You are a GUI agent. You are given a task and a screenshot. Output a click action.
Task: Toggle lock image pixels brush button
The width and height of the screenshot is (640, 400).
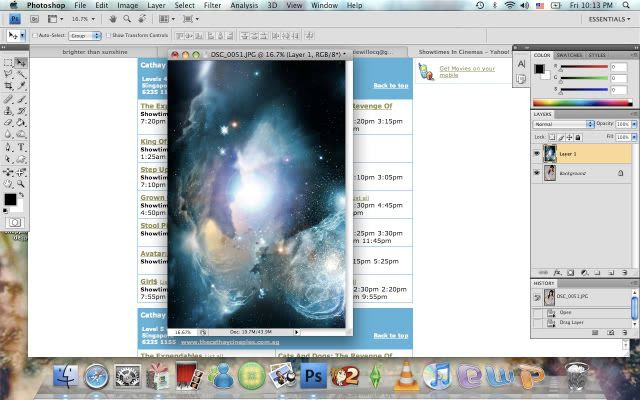point(561,137)
